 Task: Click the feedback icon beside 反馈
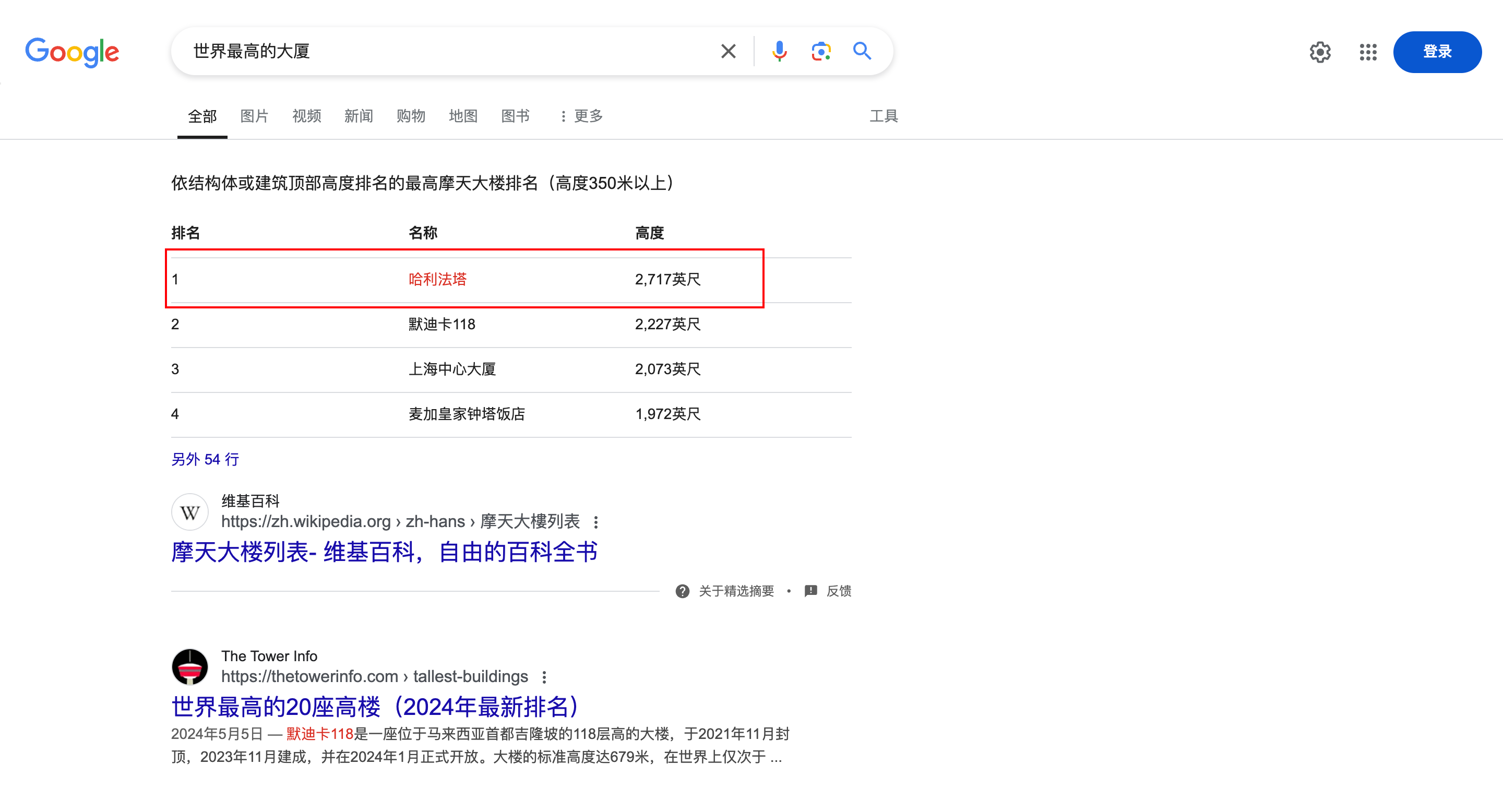click(810, 591)
